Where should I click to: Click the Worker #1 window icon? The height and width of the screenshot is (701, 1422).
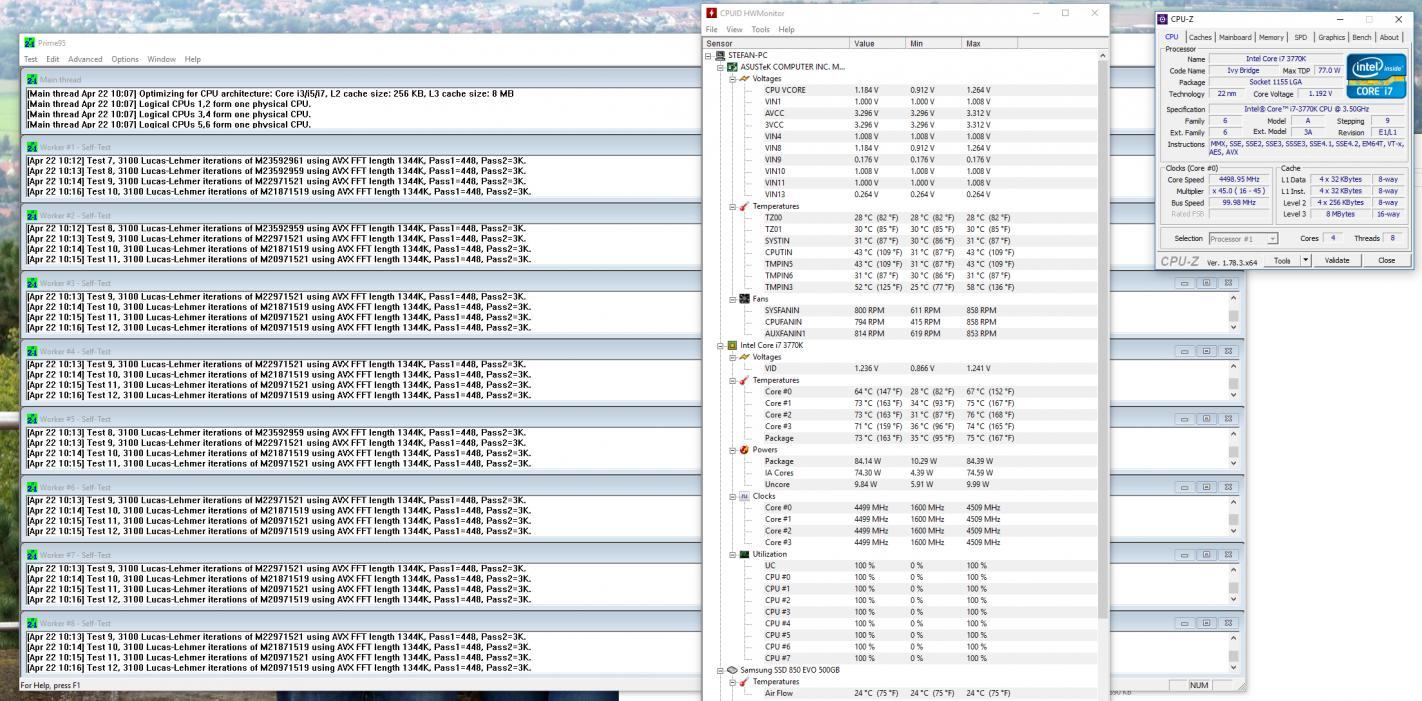coord(33,148)
